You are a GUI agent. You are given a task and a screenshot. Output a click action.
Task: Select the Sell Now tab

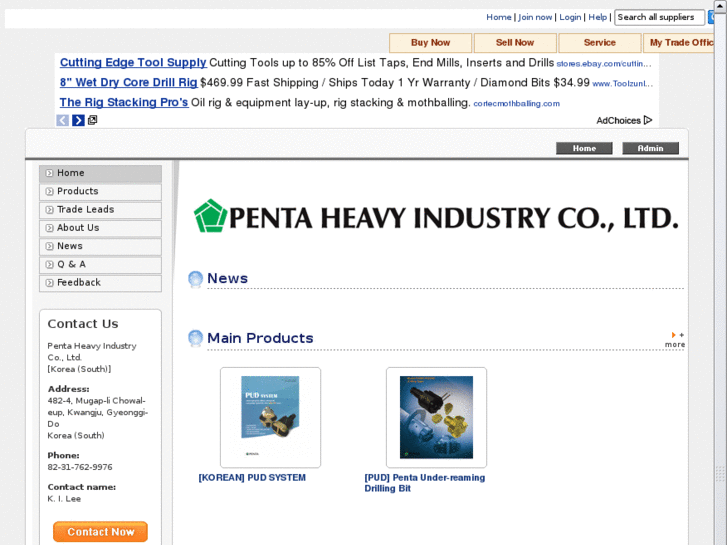[x=515, y=43]
